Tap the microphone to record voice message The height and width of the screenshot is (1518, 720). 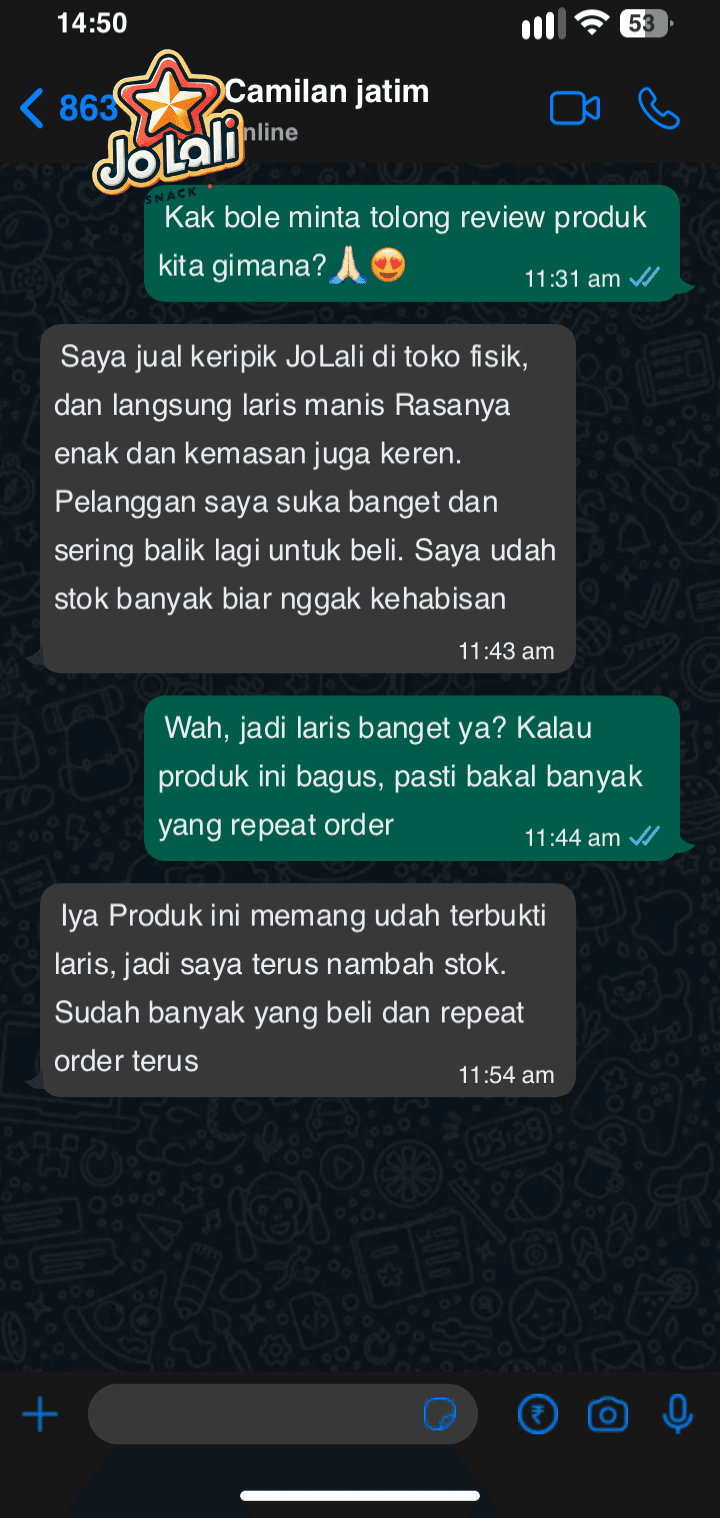tap(678, 1414)
